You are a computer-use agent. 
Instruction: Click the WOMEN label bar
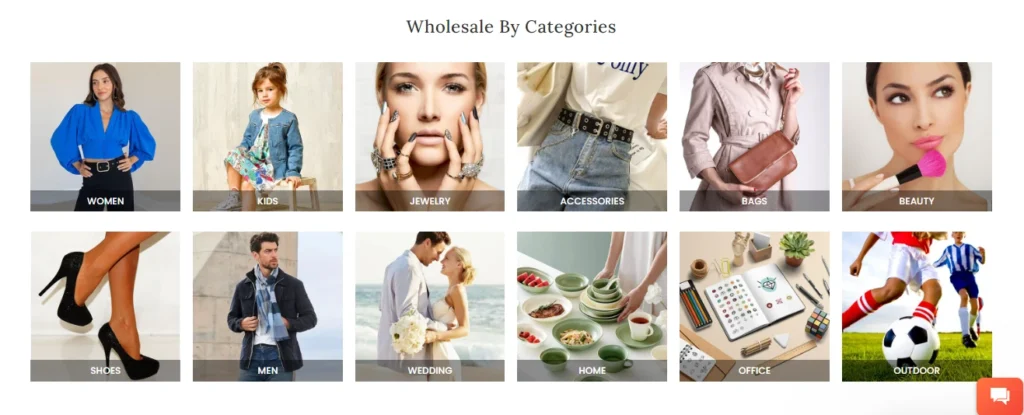pyautogui.click(x=105, y=201)
